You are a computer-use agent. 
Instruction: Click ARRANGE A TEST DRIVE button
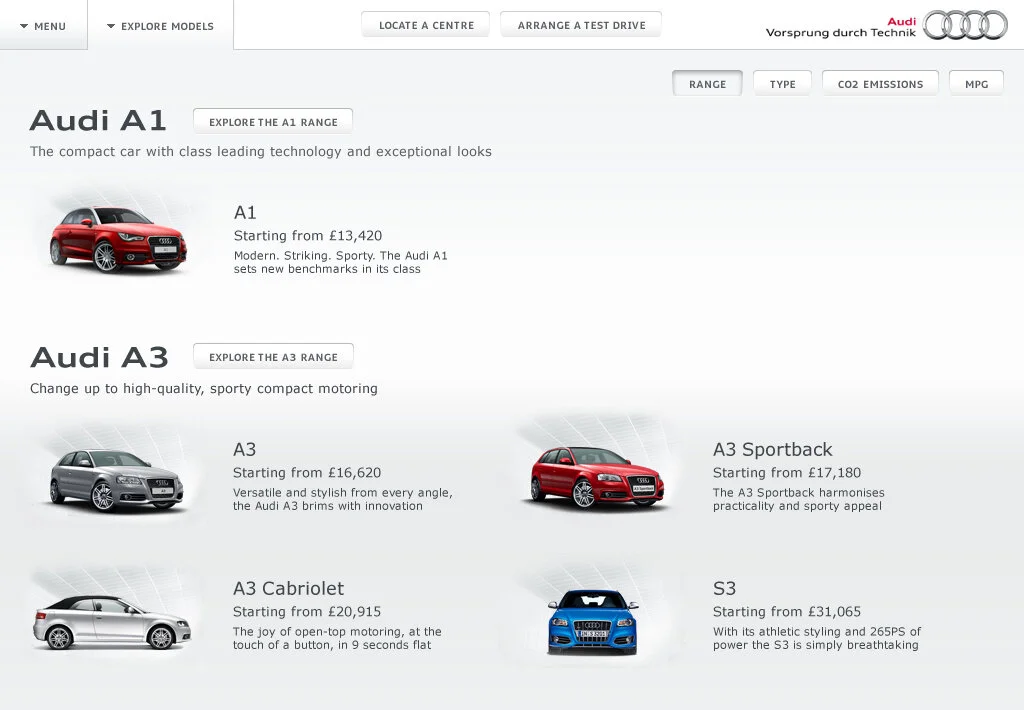(x=581, y=25)
